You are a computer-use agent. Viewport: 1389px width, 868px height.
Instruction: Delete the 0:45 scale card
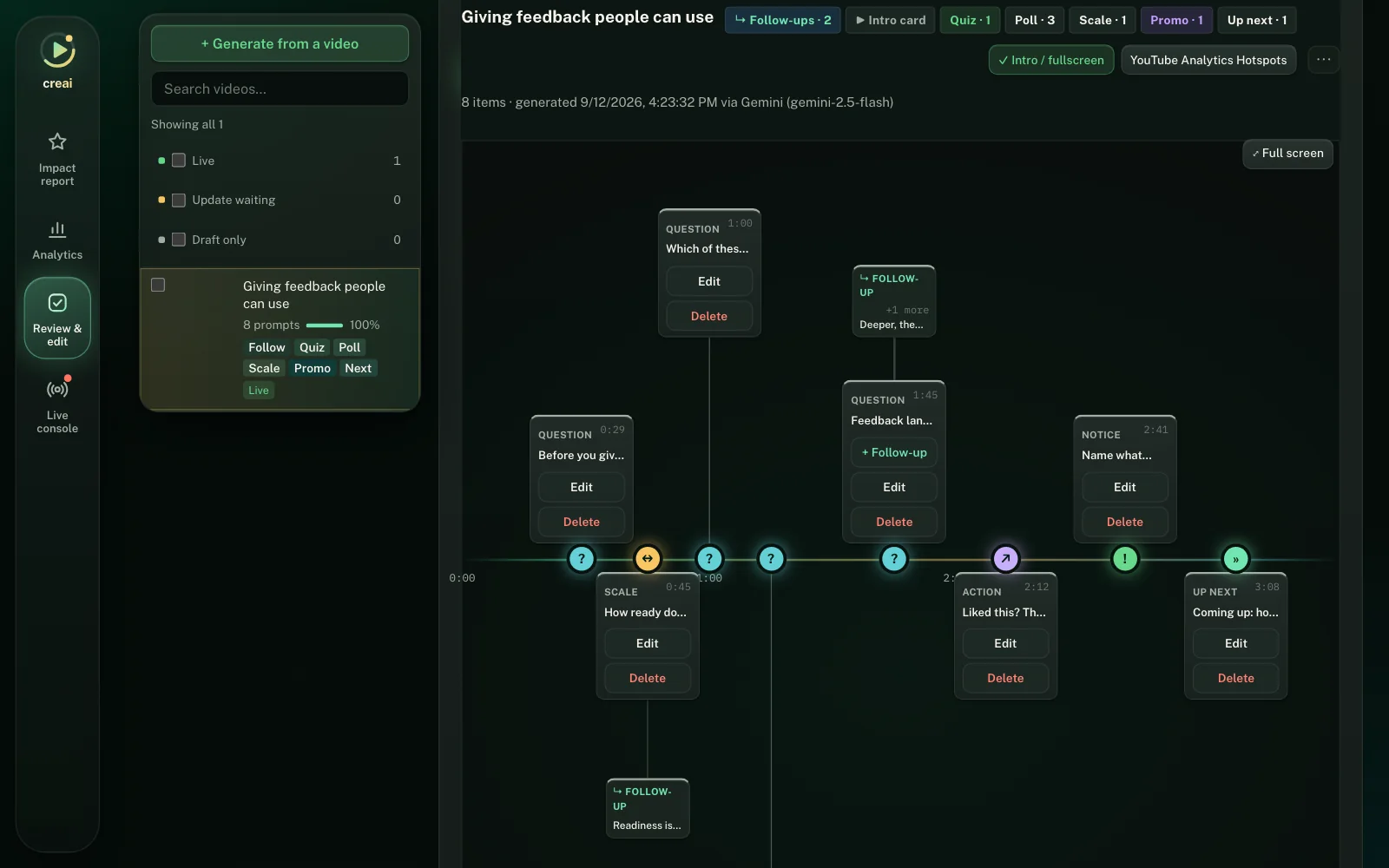[x=648, y=678]
